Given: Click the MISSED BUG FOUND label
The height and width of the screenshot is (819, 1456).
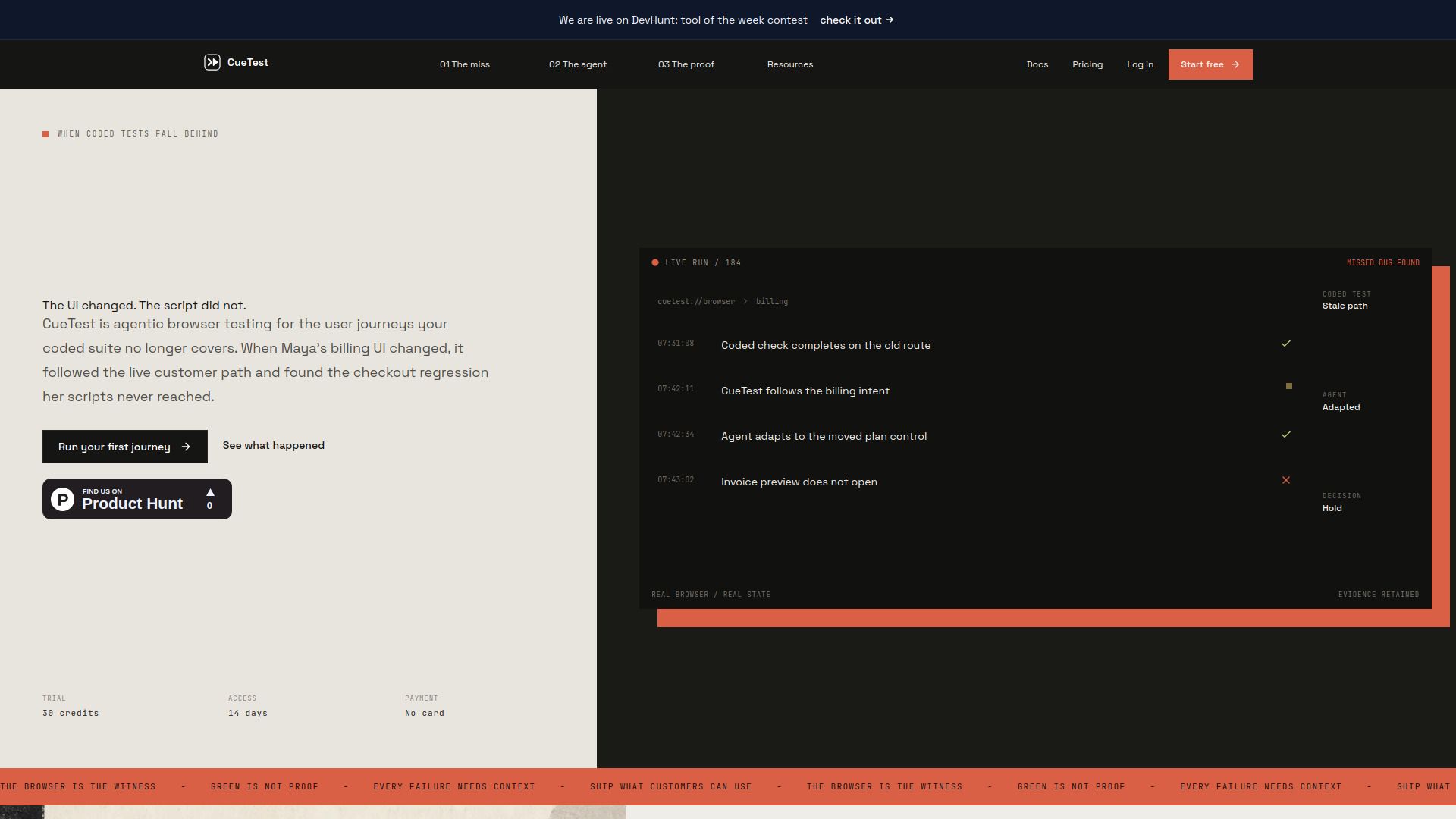Looking at the screenshot, I should tap(1383, 262).
